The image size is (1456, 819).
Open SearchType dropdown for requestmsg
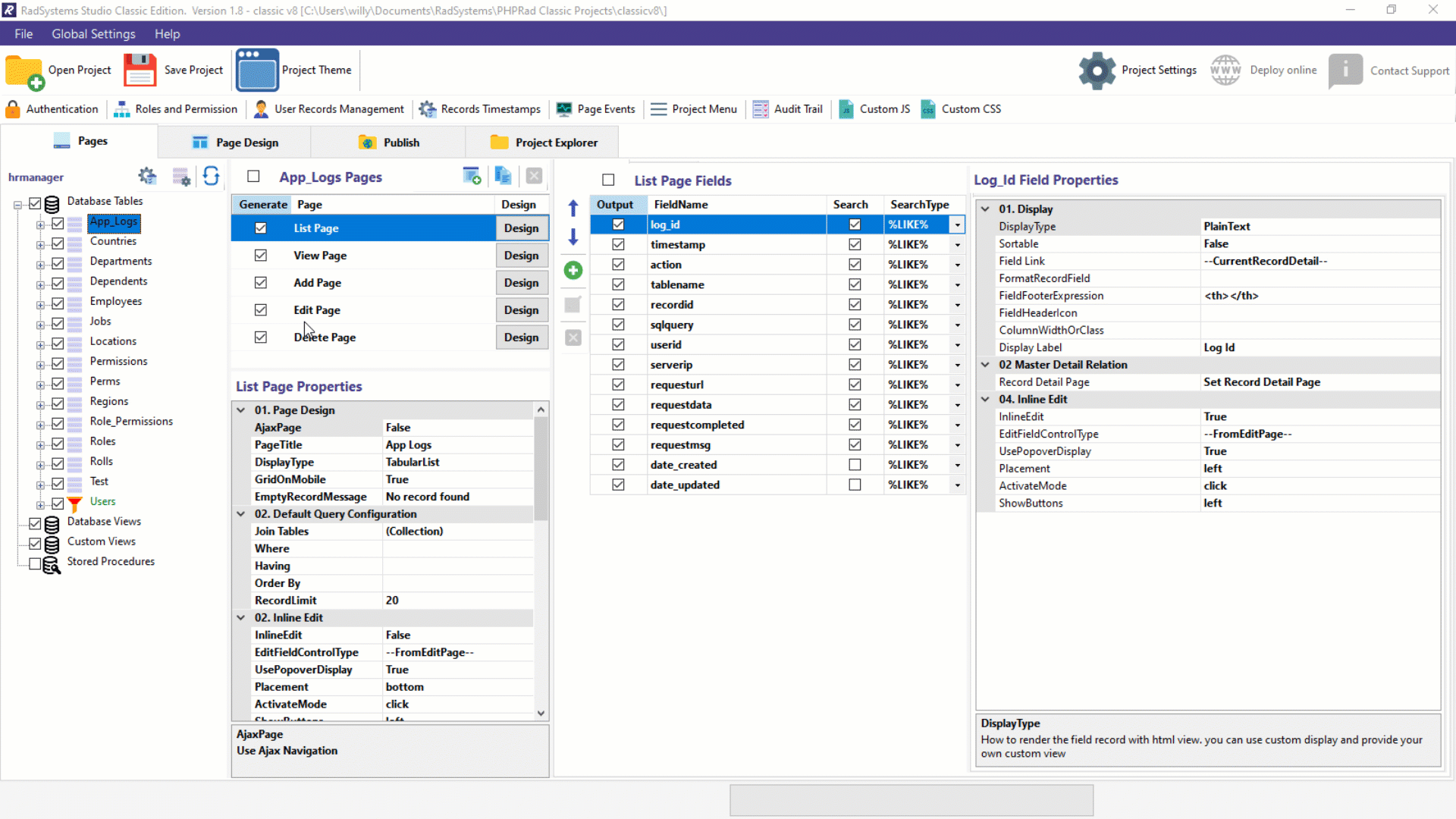click(957, 445)
